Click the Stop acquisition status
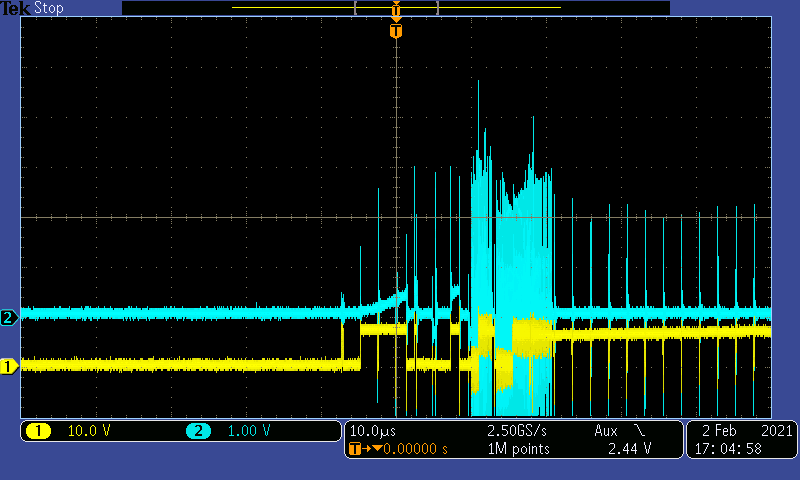This screenshot has height=480, width=800. (x=48, y=8)
